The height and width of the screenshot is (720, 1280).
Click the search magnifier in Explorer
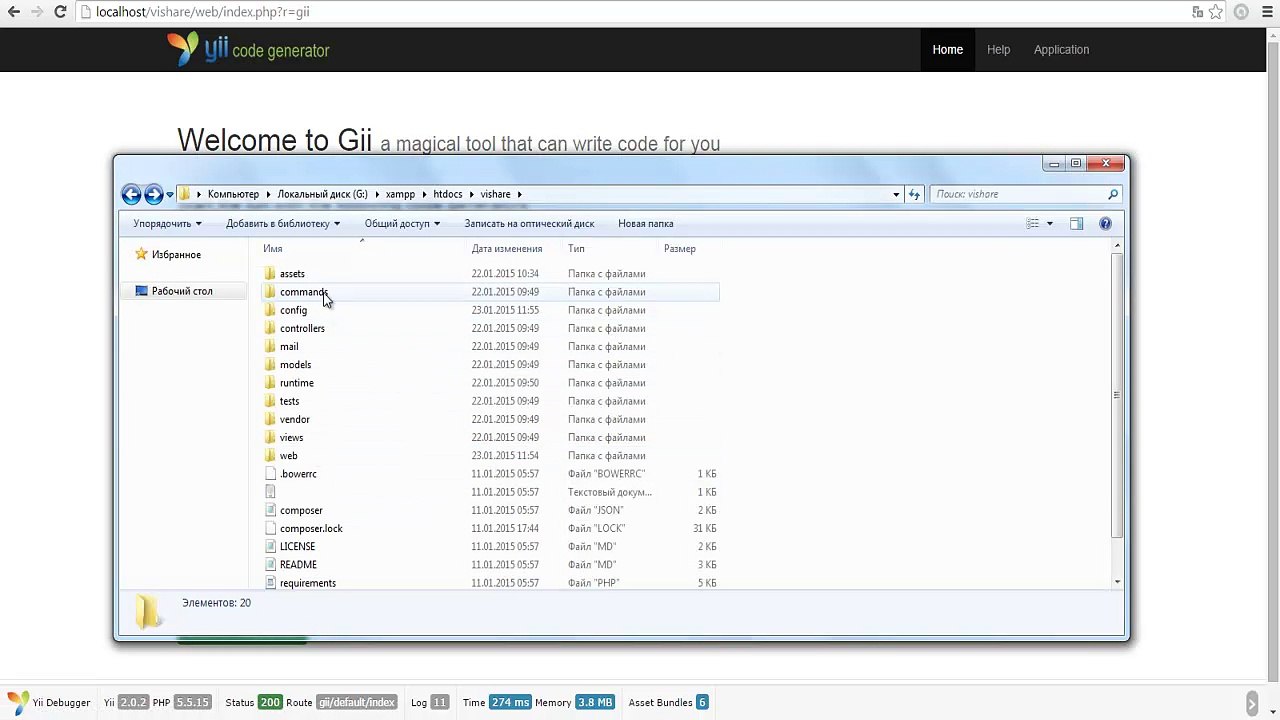tap(1112, 194)
